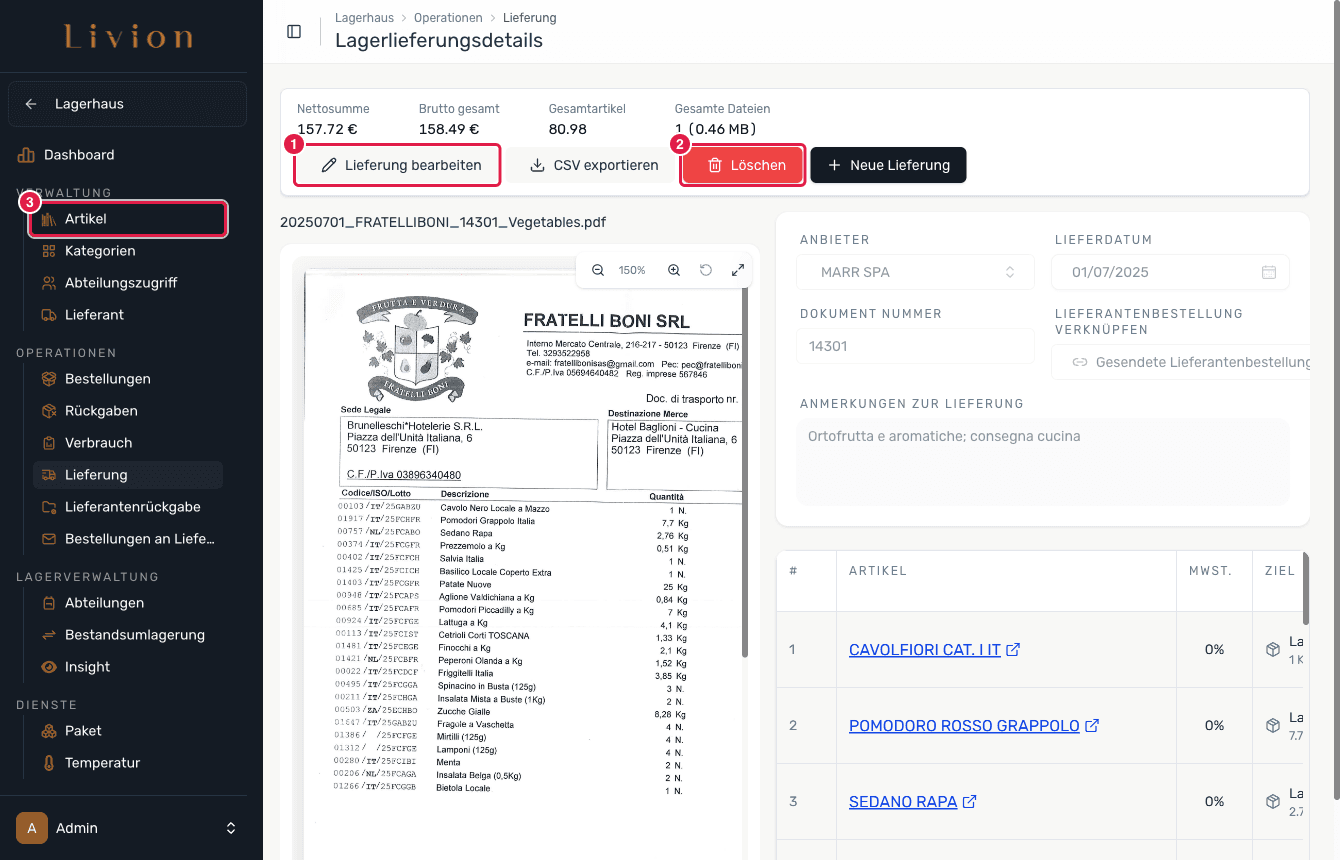Open Gesendete Lieferantenbestellung selector
This screenshot has width=1340, height=860.
coord(1181,362)
